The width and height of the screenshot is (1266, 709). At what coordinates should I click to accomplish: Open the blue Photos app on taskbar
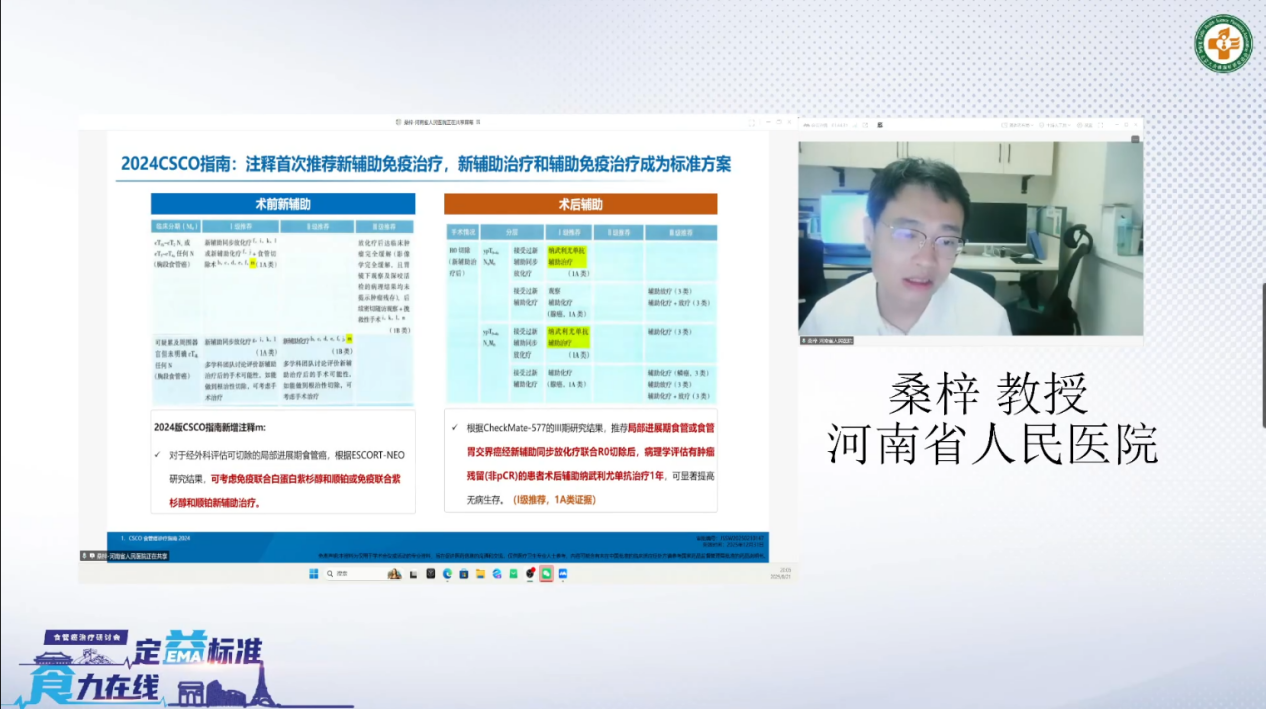(x=563, y=574)
